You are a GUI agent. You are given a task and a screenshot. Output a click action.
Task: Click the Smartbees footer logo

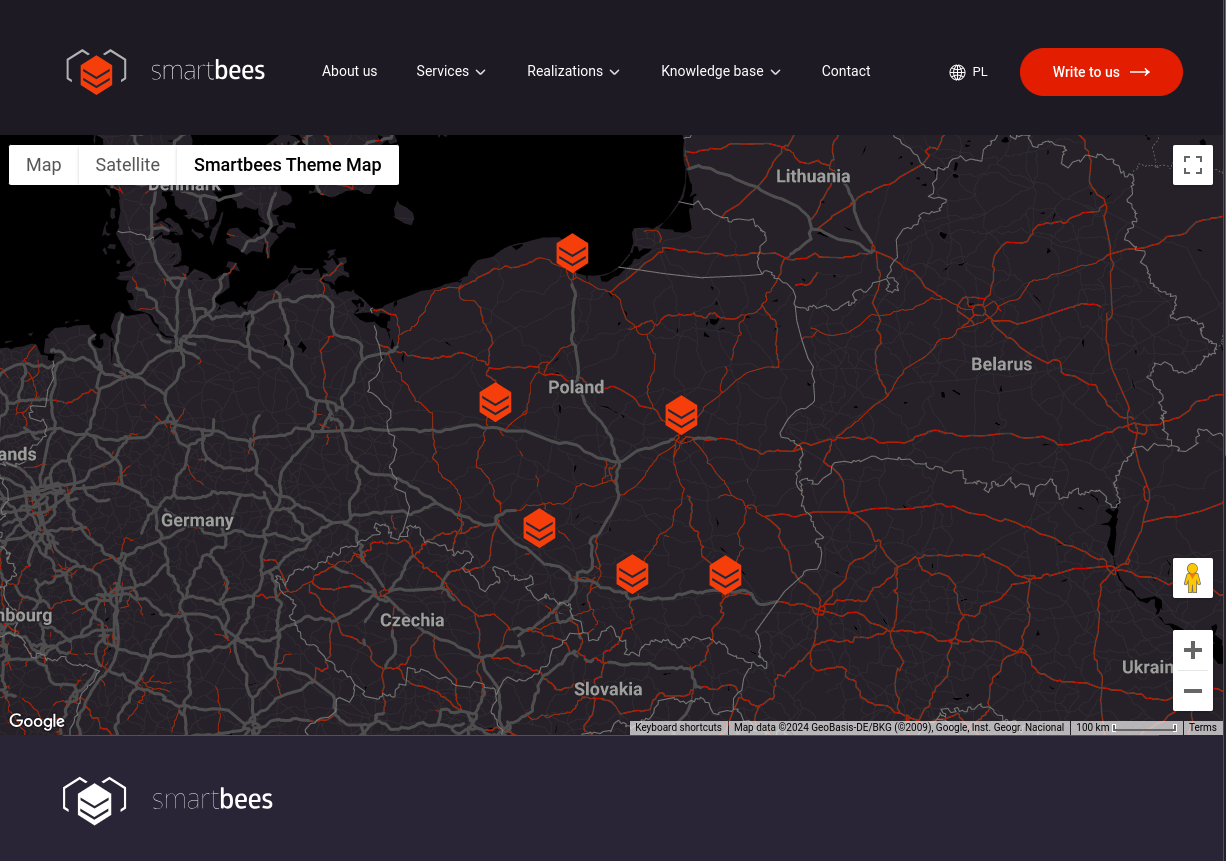pyautogui.click(x=168, y=800)
